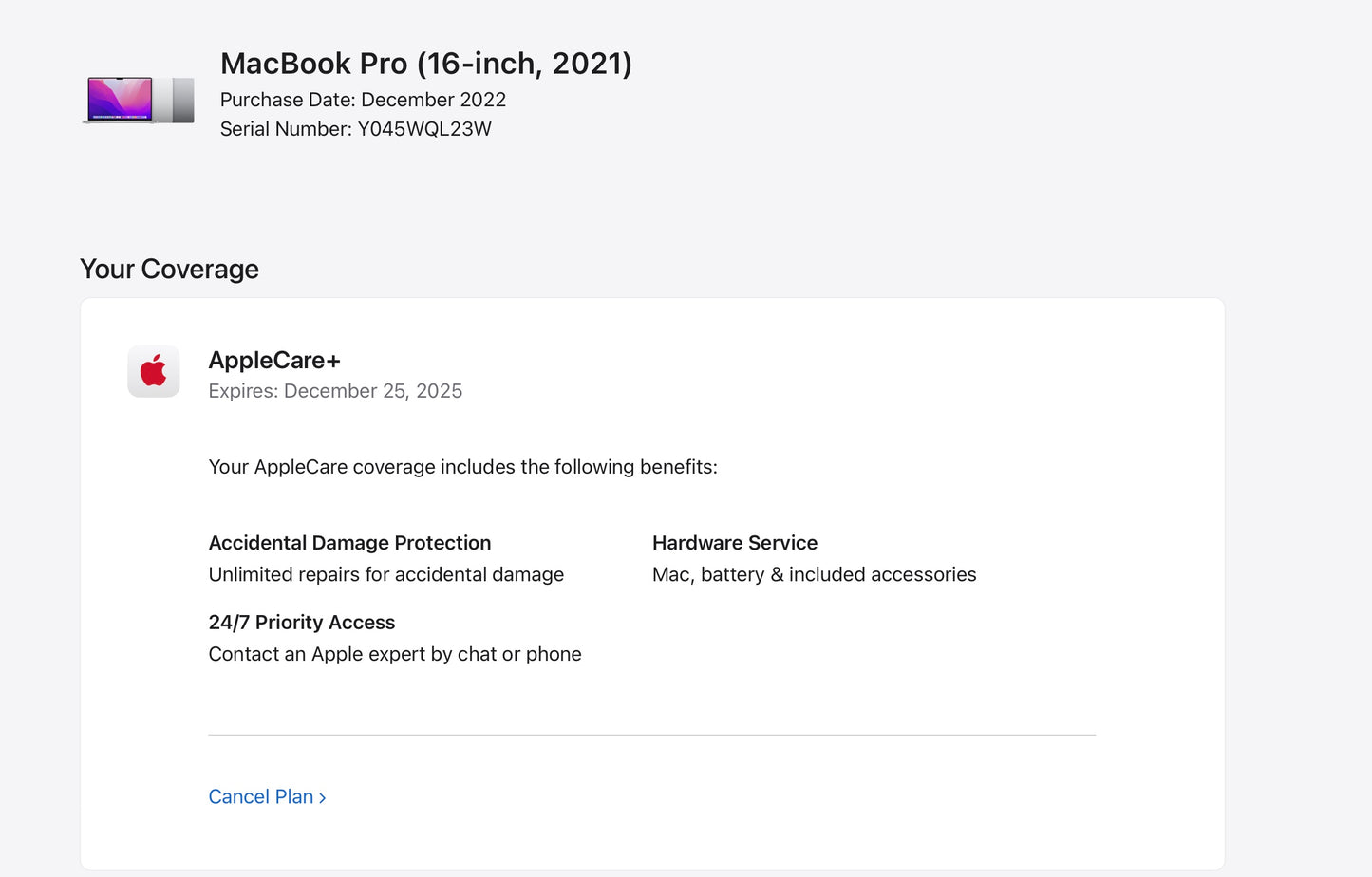Screen dimensions: 1372x877
Task: Click the serial number Y045WQL23W
Action: click(x=423, y=129)
